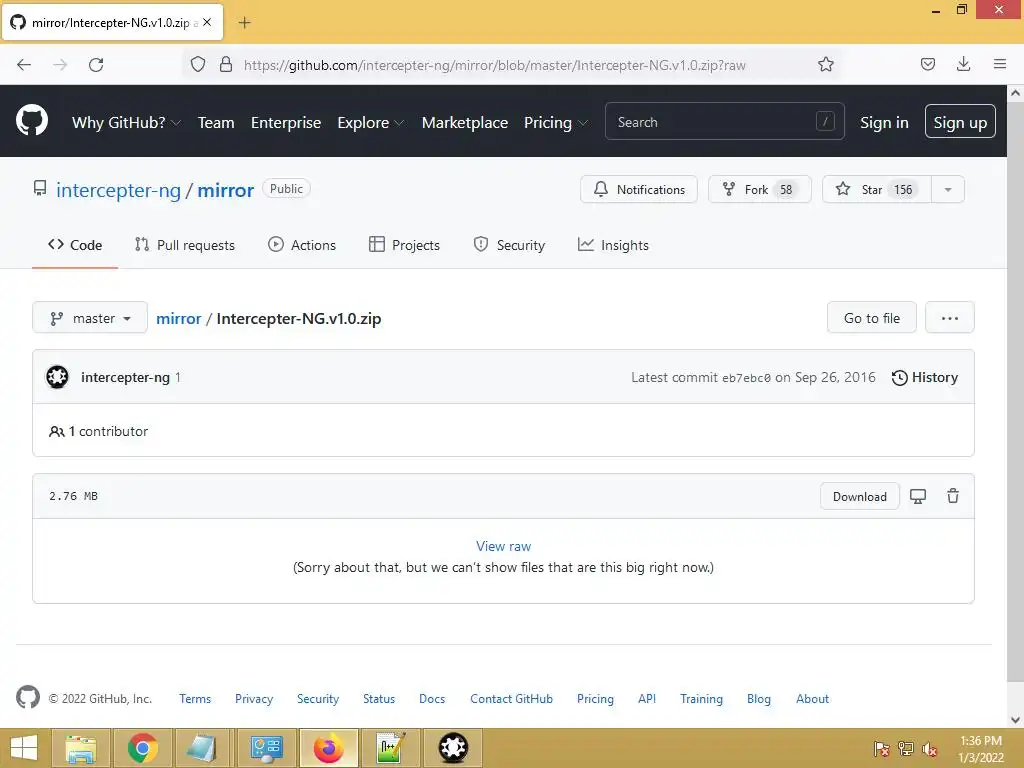Switch to the Security tab

click(x=509, y=245)
